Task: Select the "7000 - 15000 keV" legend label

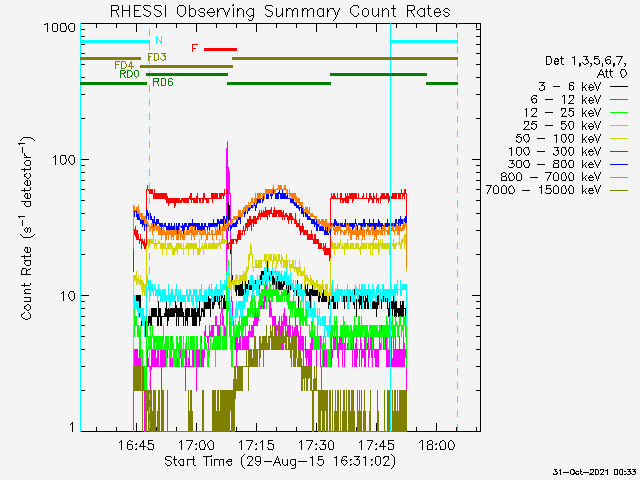Action: tap(543, 190)
